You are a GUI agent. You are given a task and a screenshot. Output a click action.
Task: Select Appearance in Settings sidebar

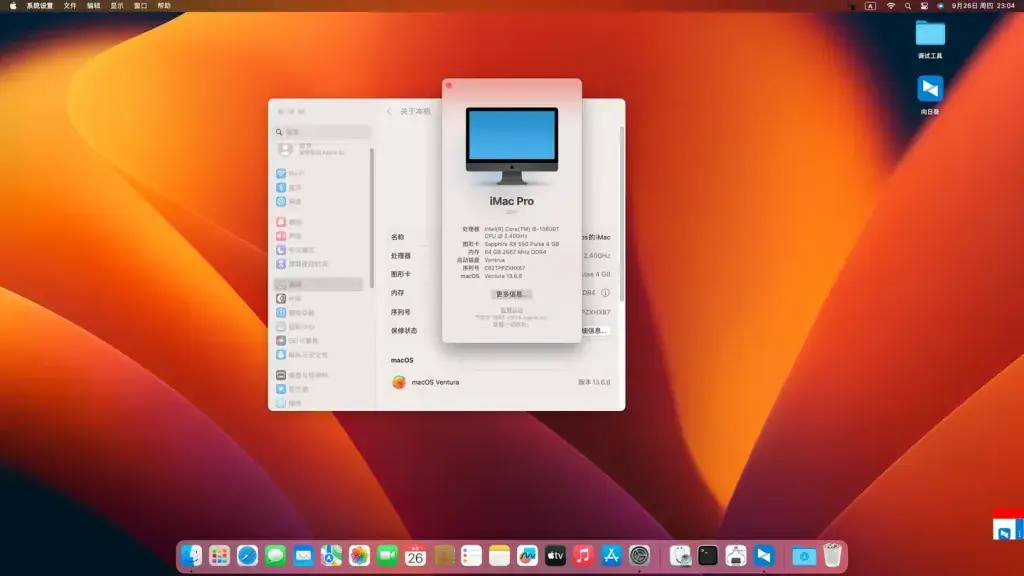pos(318,298)
